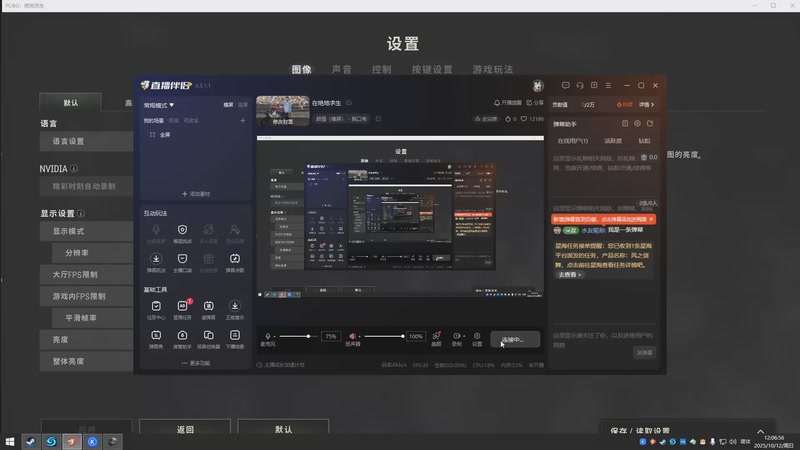Open the 场景切换器 tool icon
The height and width of the screenshot is (450, 800).
(x=209, y=335)
